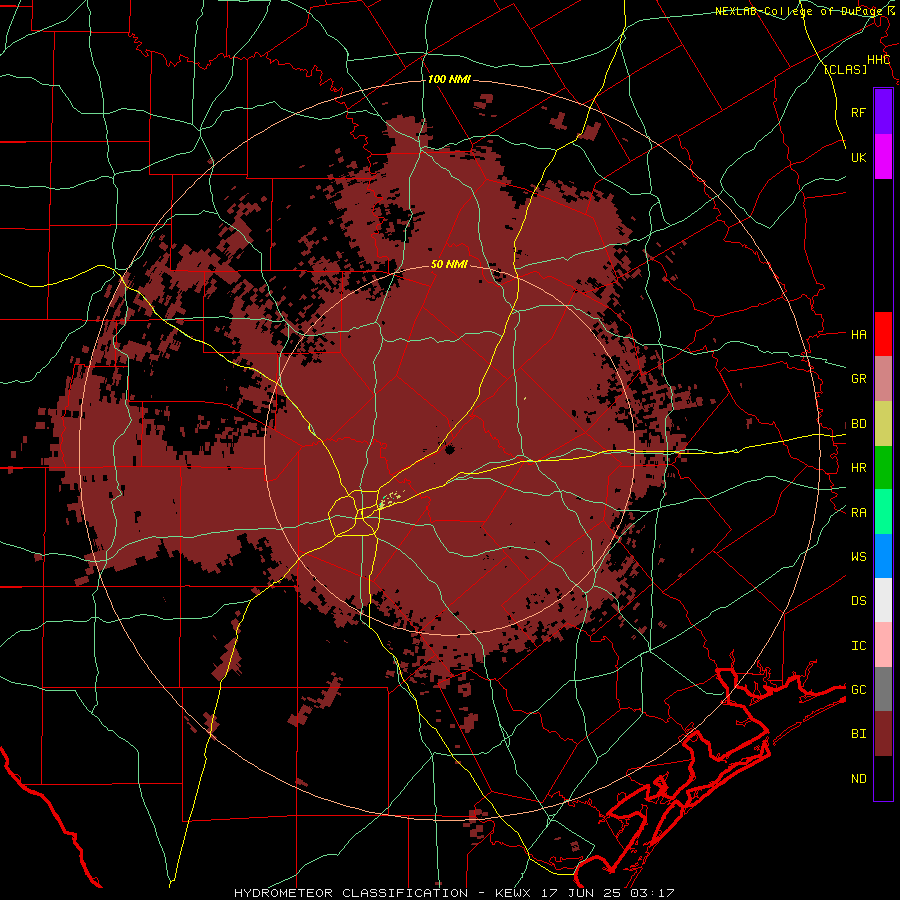The image size is (900, 900).
Task: Click the HA legend label
Action: (x=858, y=335)
